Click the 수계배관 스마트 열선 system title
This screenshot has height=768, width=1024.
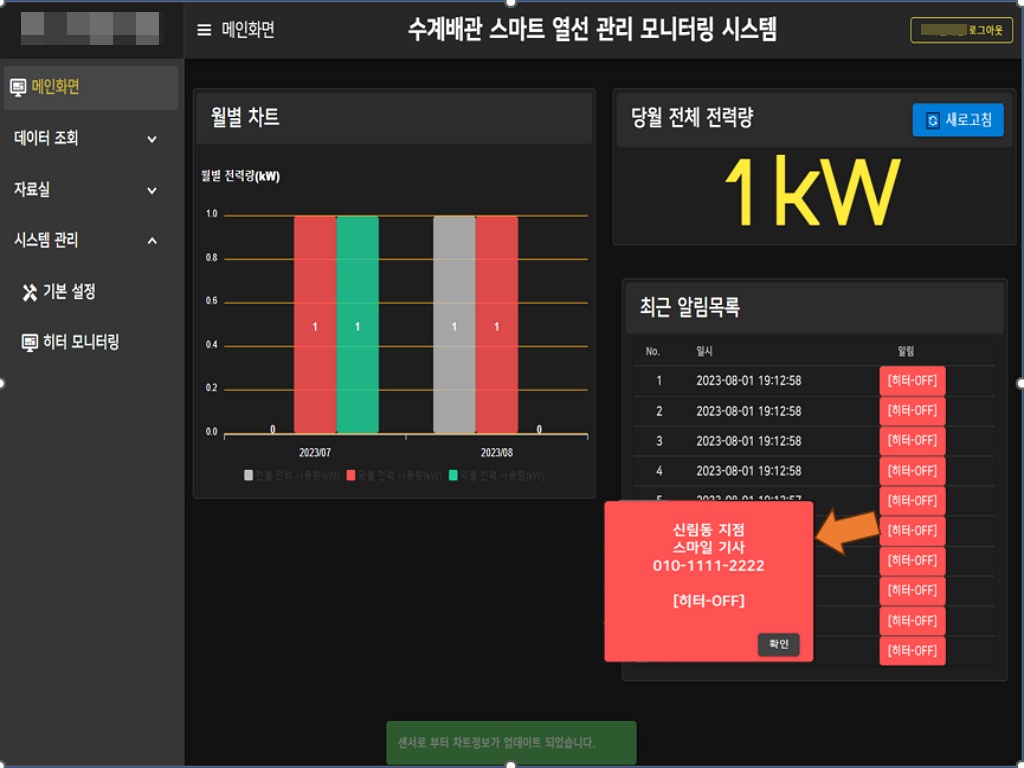[x=592, y=29]
